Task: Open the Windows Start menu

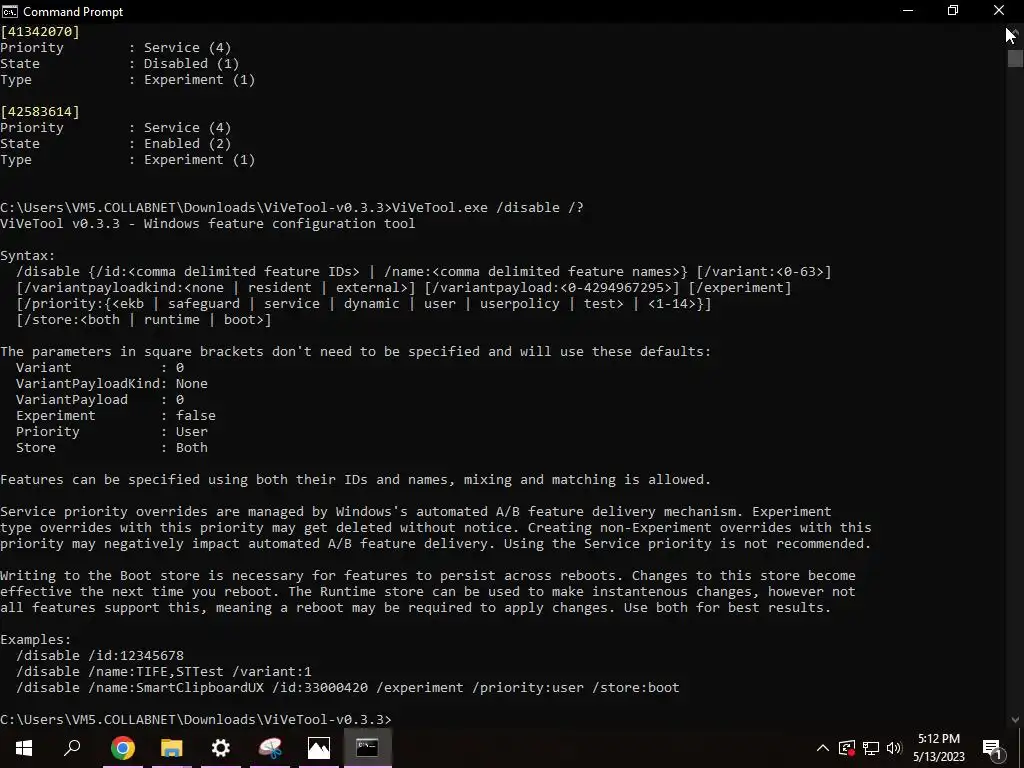Action: pyautogui.click(x=24, y=748)
